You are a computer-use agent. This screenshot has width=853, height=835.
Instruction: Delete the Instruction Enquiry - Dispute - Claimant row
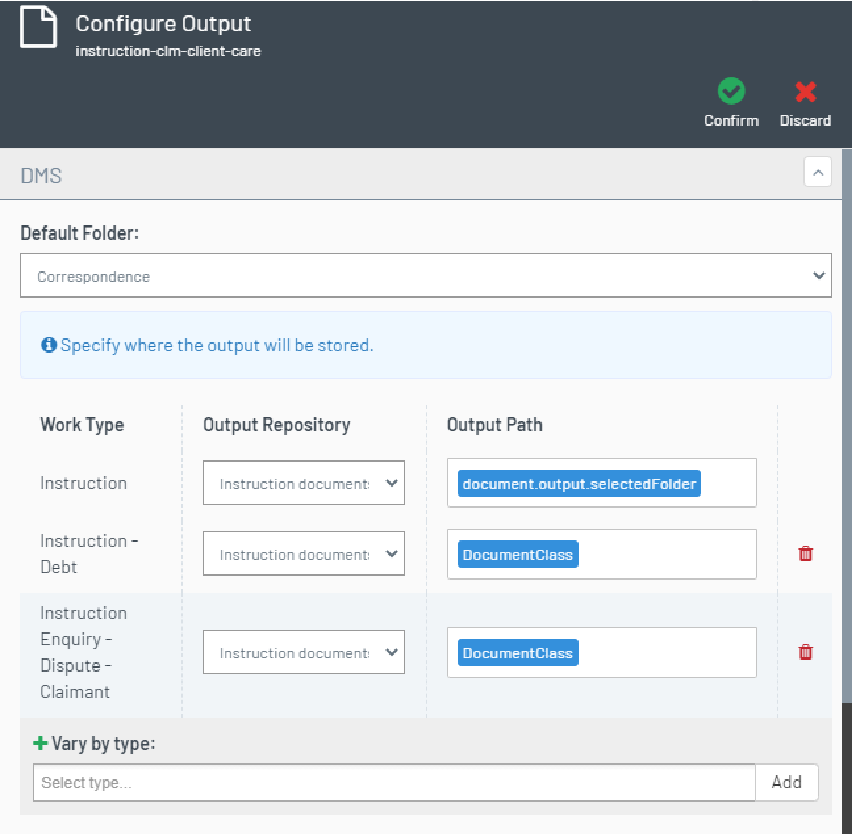pyautogui.click(x=805, y=652)
